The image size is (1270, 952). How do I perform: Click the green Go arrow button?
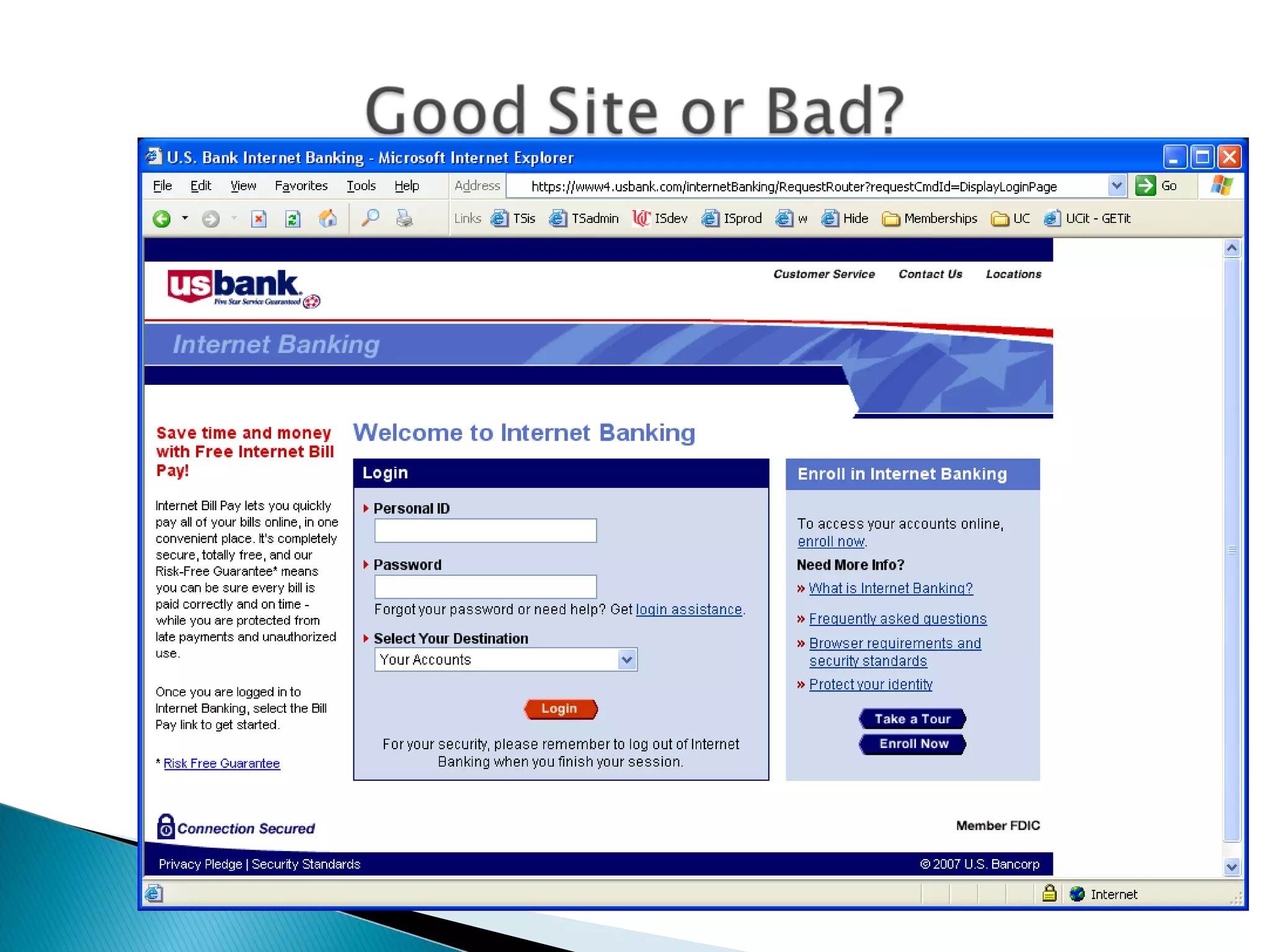pos(1145,186)
